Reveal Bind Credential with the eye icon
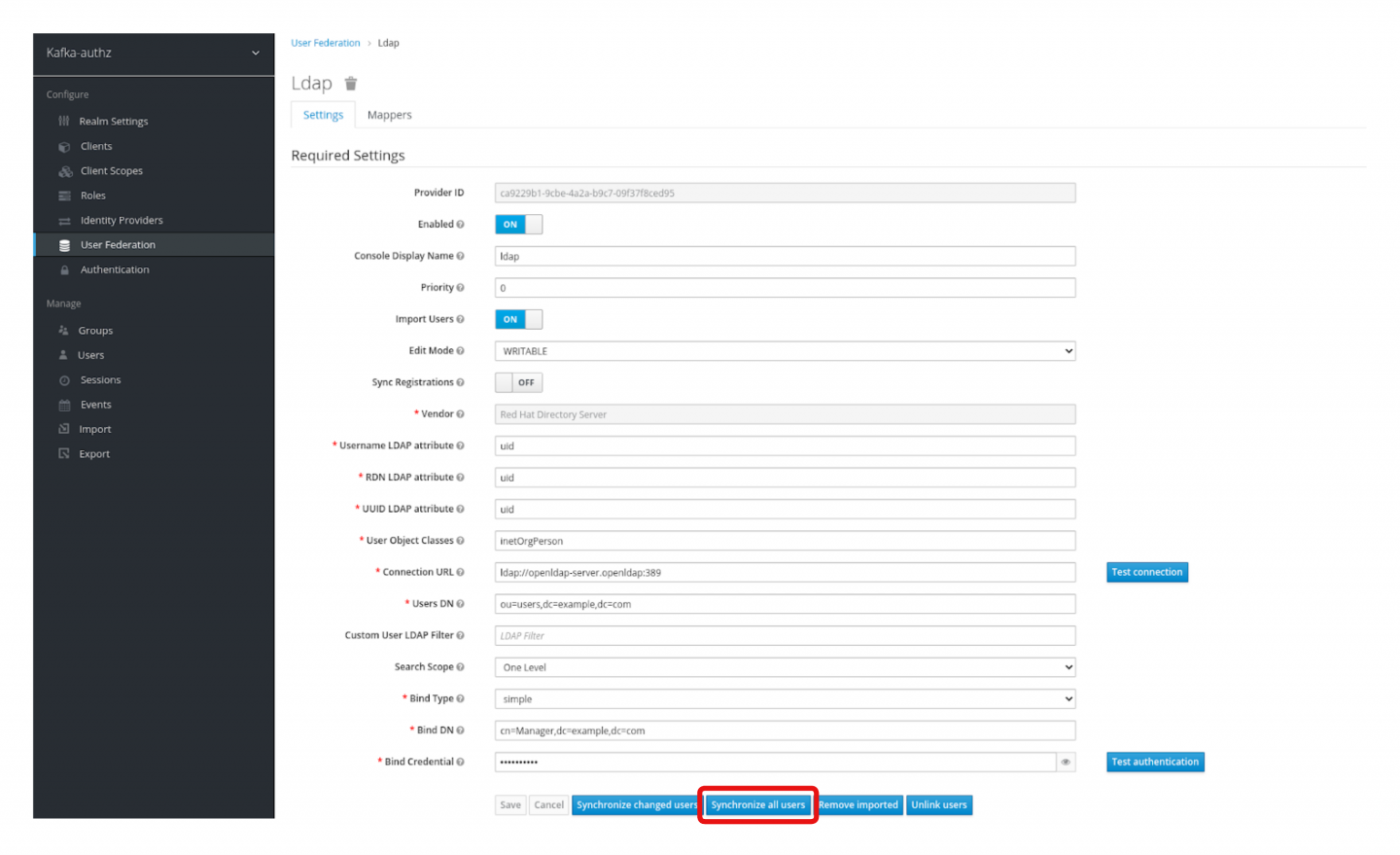This screenshot has height=855, width=1400. pos(1066,763)
